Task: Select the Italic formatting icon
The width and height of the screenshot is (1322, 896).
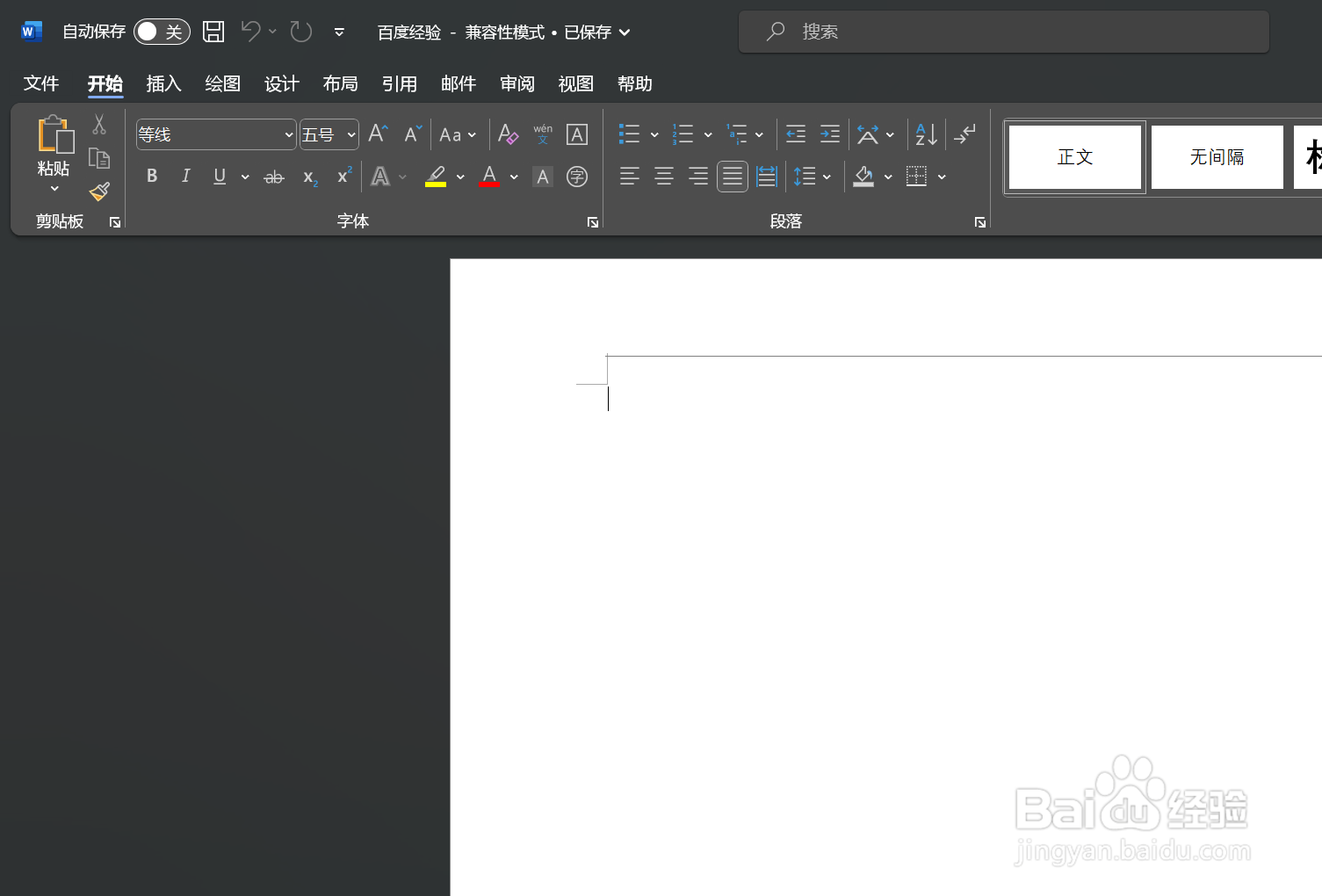Action: coord(185,176)
